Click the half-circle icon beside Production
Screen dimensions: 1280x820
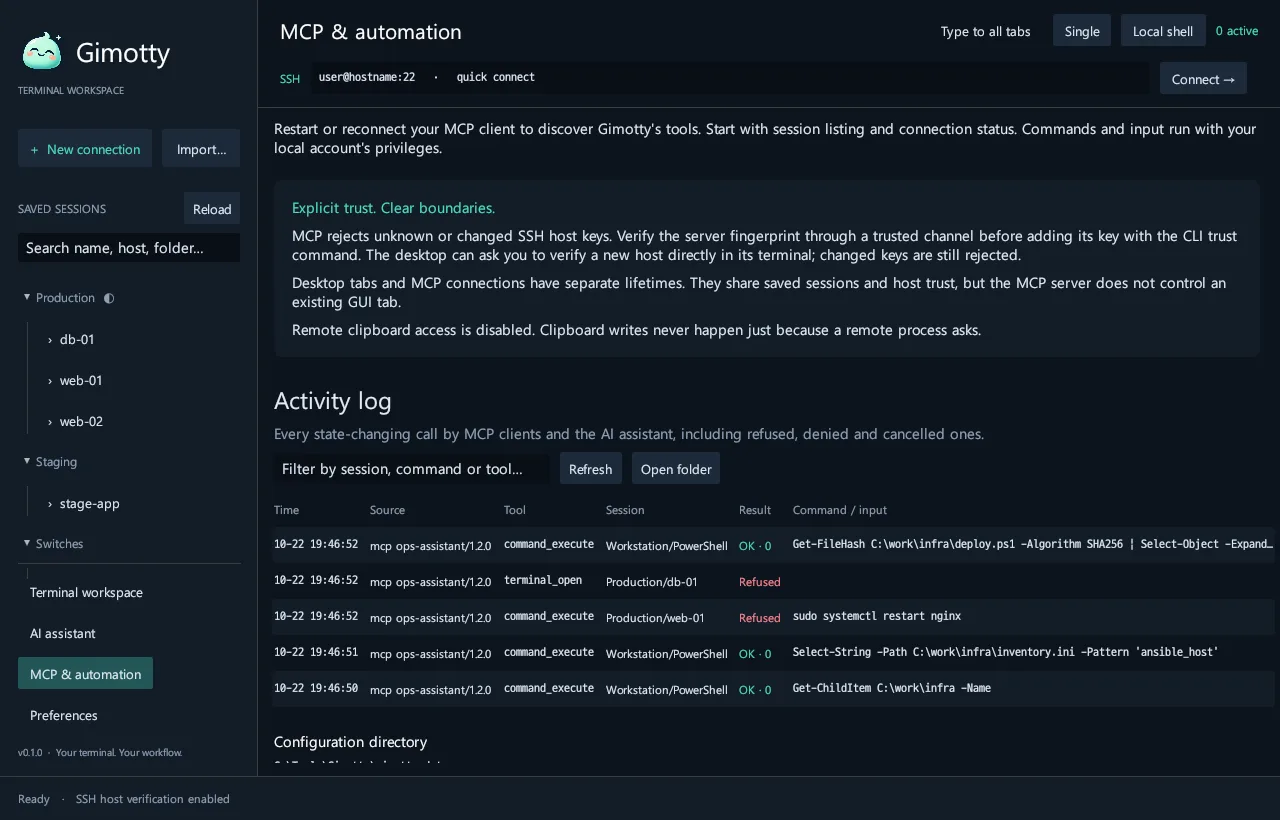click(109, 298)
